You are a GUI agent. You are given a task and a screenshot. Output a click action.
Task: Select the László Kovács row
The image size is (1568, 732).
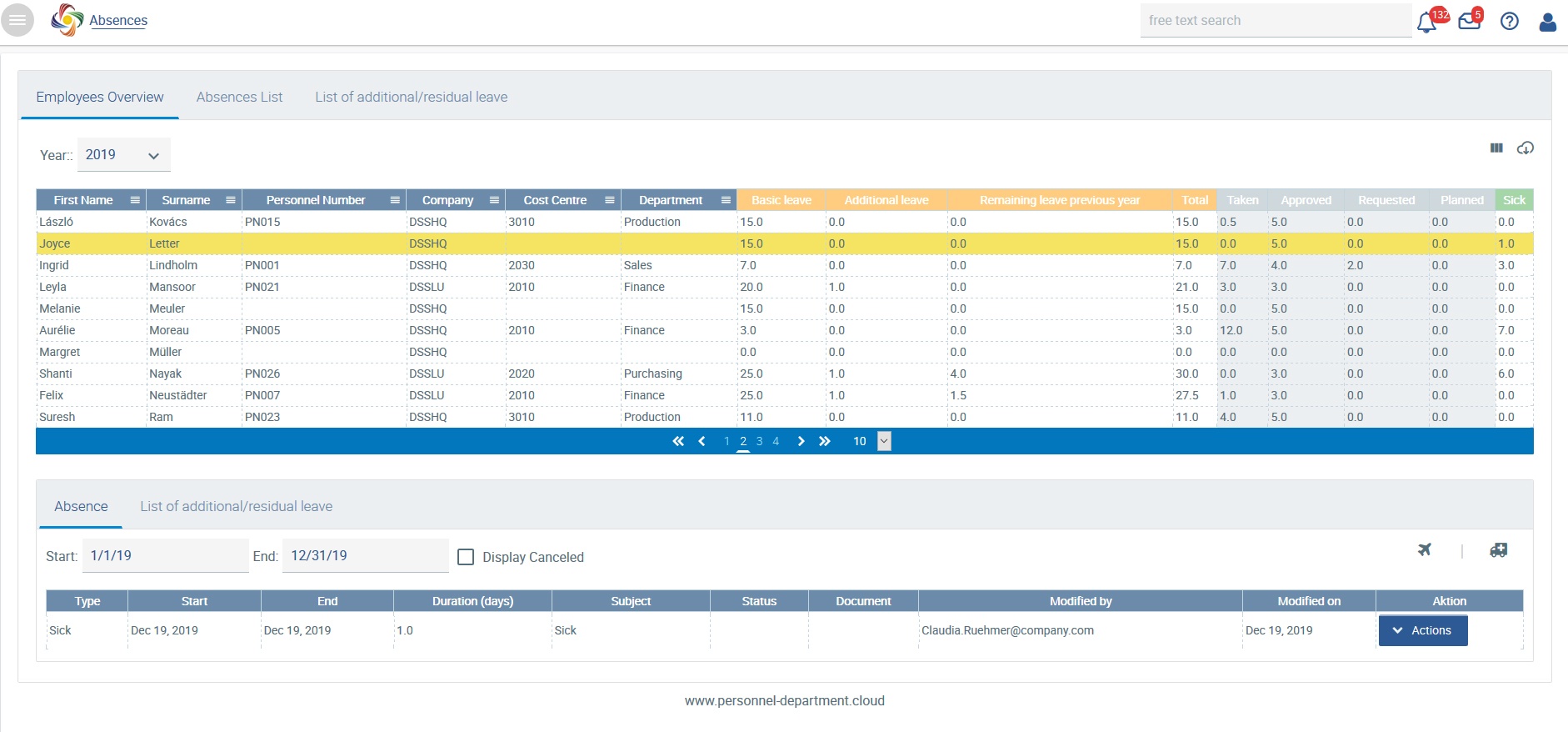pyautogui.click(x=784, y=222)
